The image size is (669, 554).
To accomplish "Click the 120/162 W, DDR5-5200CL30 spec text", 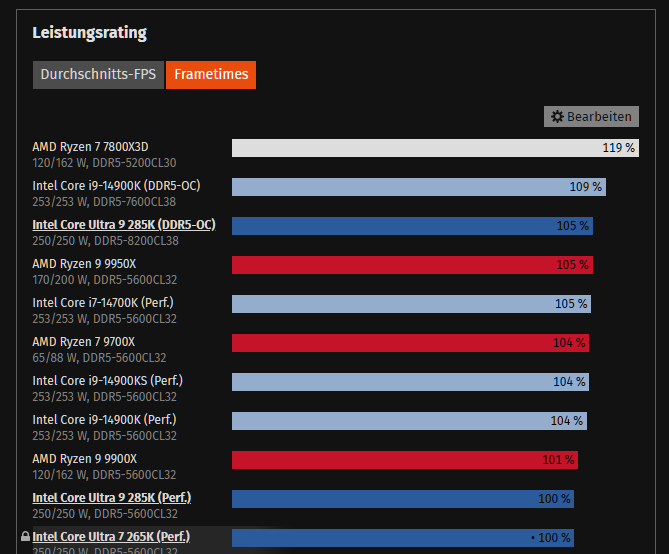I will [x=104, y=163].
